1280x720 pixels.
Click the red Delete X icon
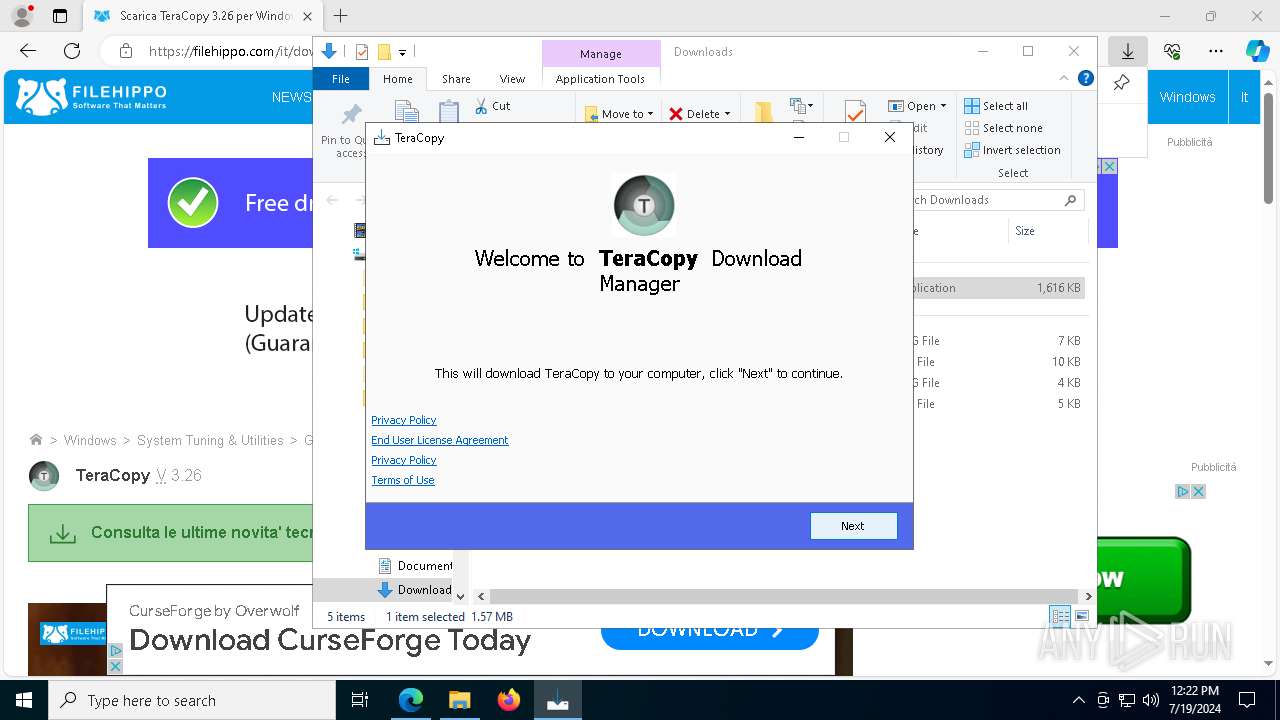676,114
